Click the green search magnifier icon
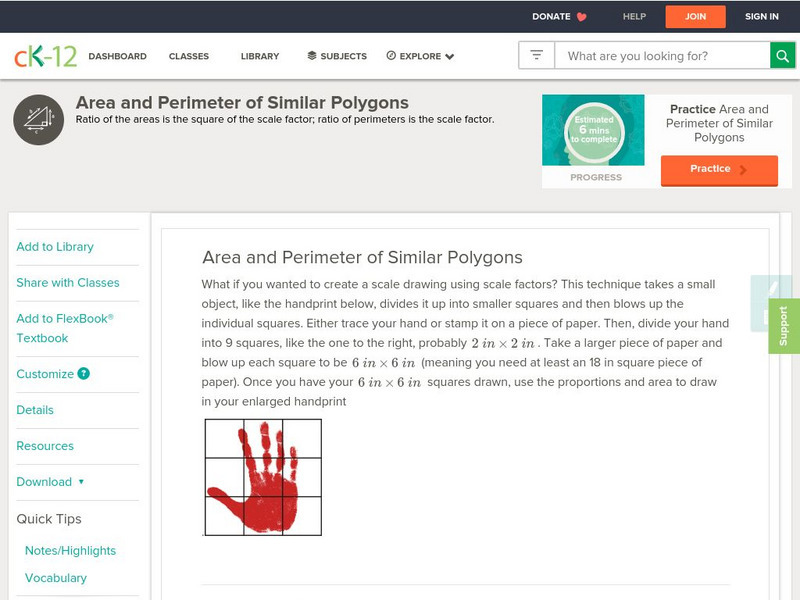The height and width of the screenshot is (600, 800). click(783, 56)
